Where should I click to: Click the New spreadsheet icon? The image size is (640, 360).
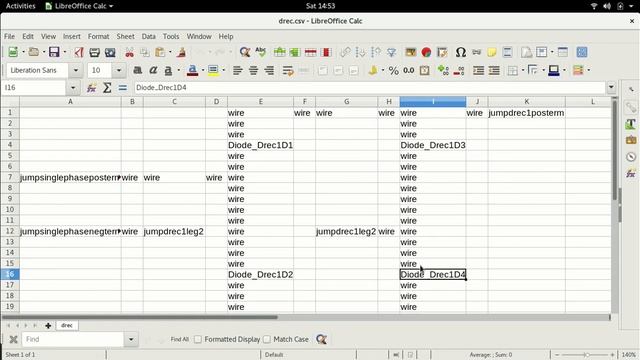(13, 52)
